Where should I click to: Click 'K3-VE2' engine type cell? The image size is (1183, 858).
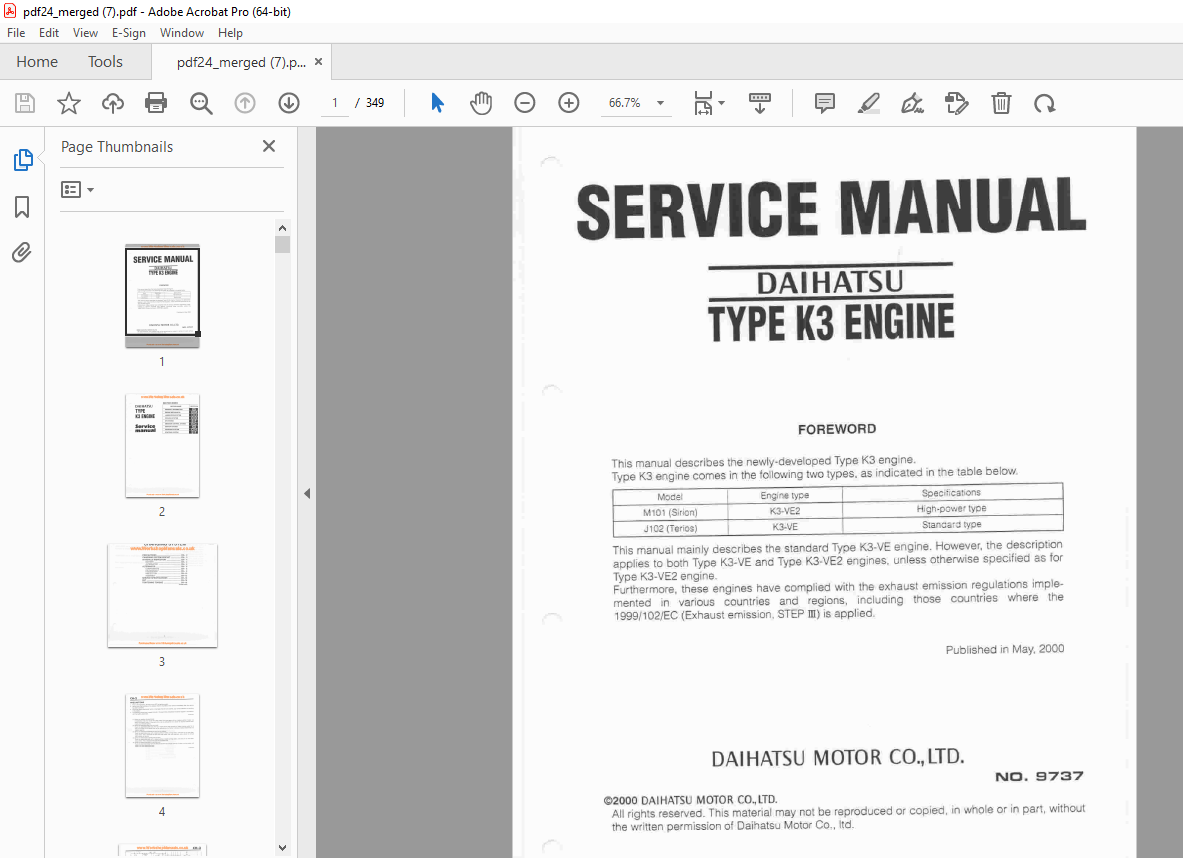(x=785, y=511)
